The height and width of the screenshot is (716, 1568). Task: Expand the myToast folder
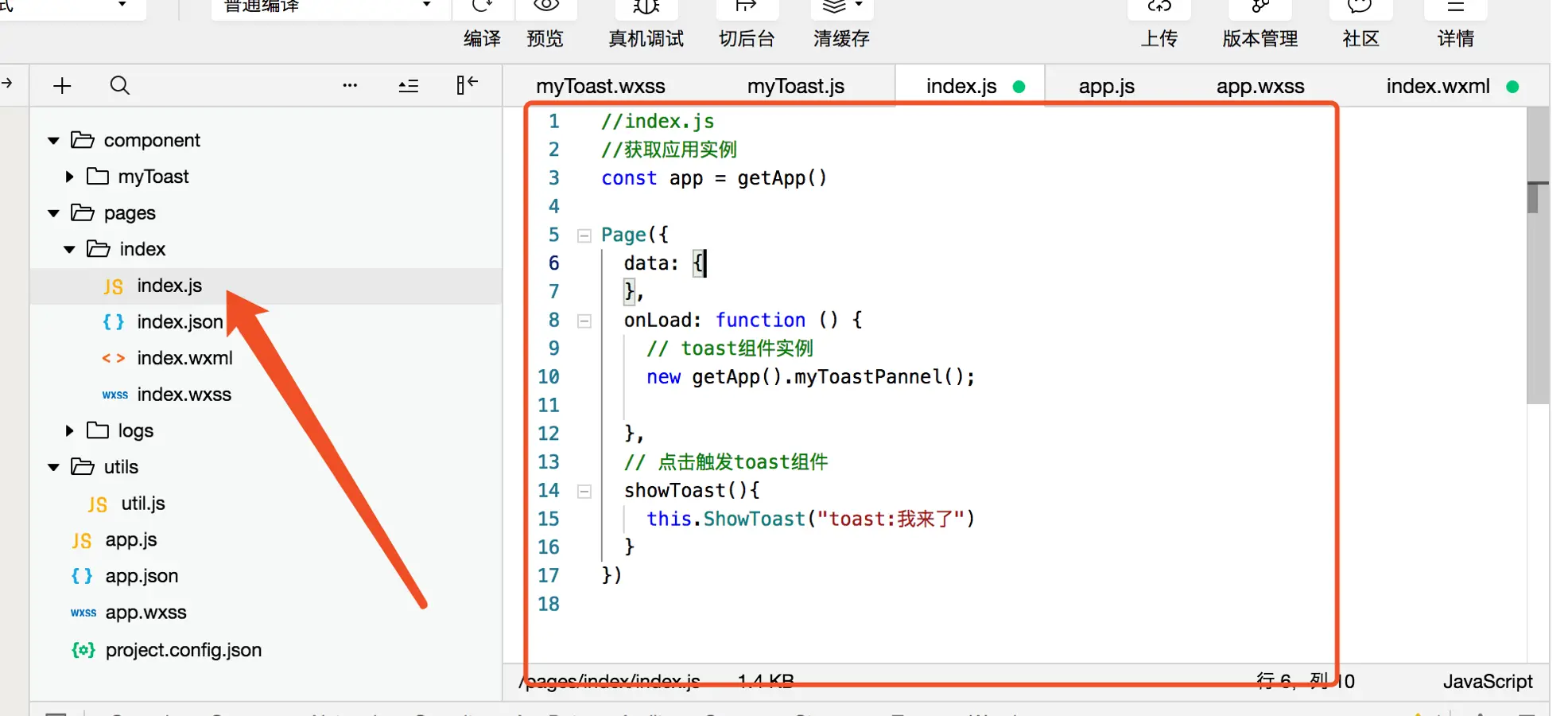pyautogui.click(x=69, y=177)
